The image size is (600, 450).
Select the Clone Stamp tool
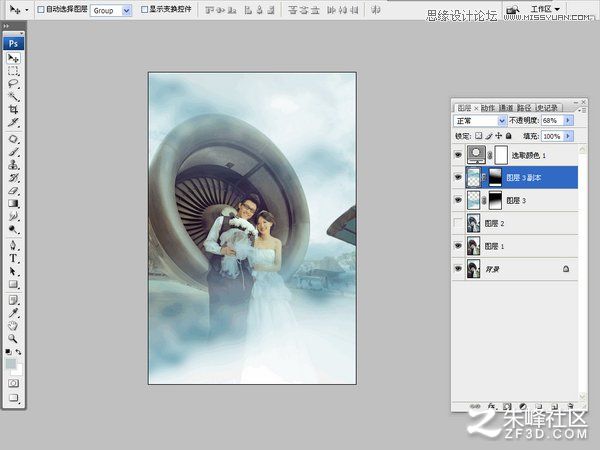pos(13,165)
